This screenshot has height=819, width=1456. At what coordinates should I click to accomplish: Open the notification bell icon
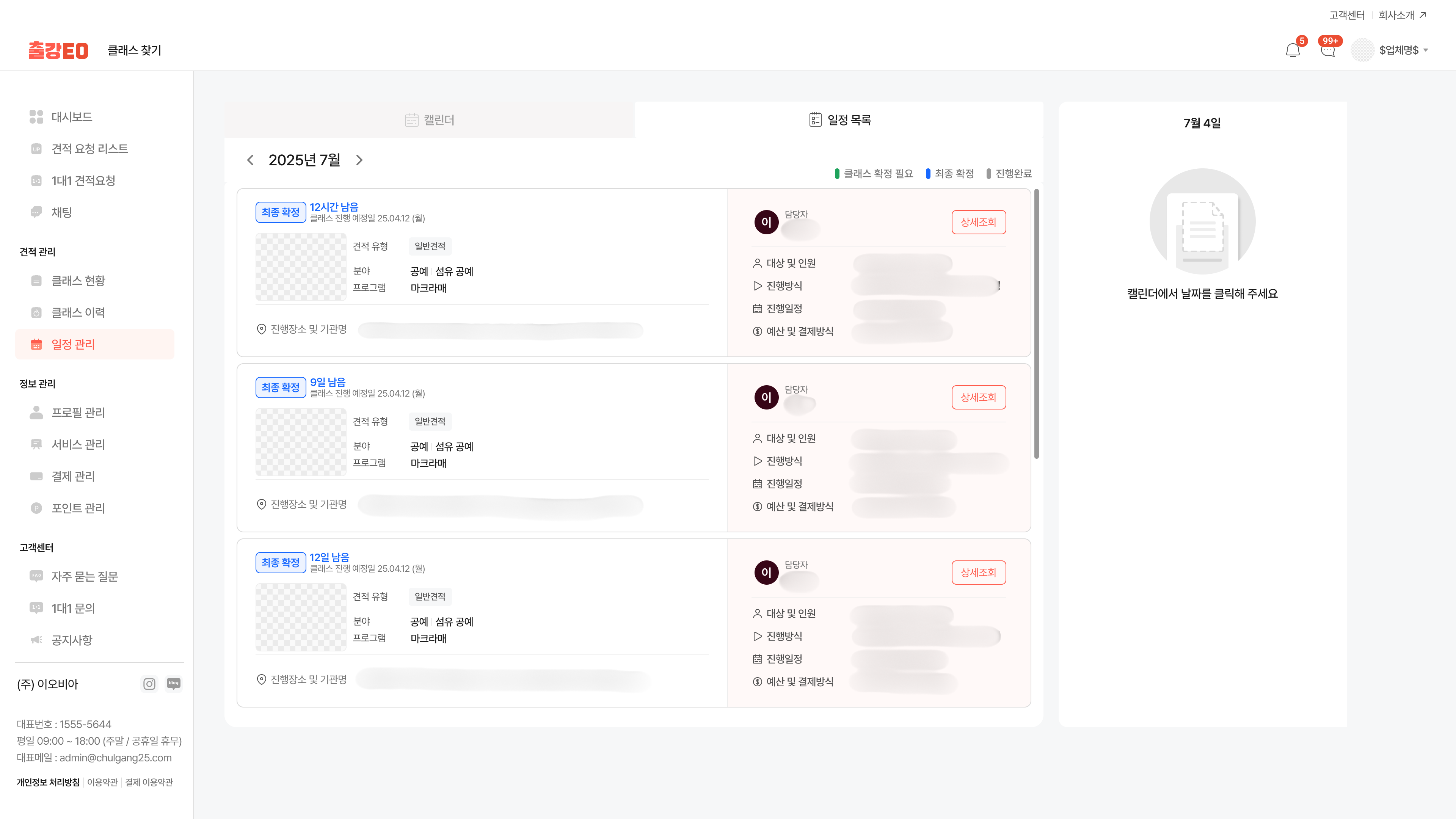(1293, 50)
